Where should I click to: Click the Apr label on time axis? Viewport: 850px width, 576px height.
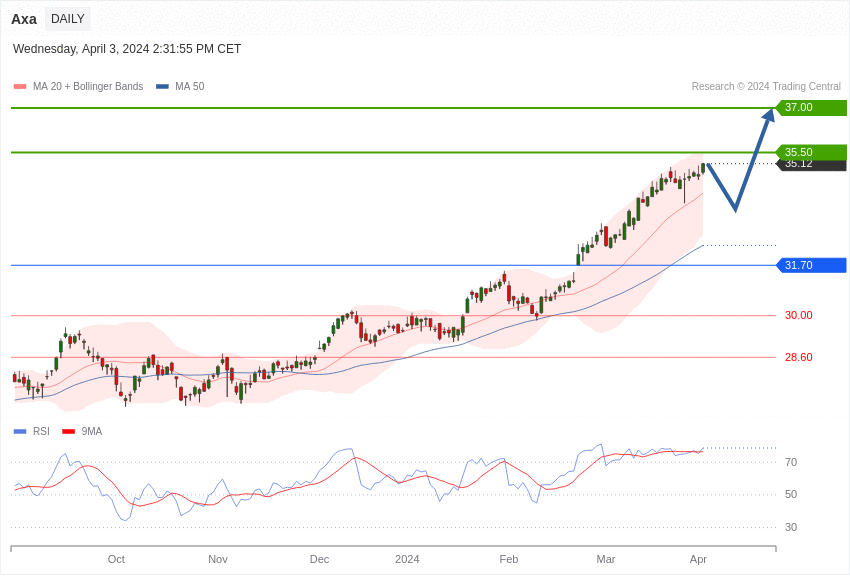coord(698,559)
